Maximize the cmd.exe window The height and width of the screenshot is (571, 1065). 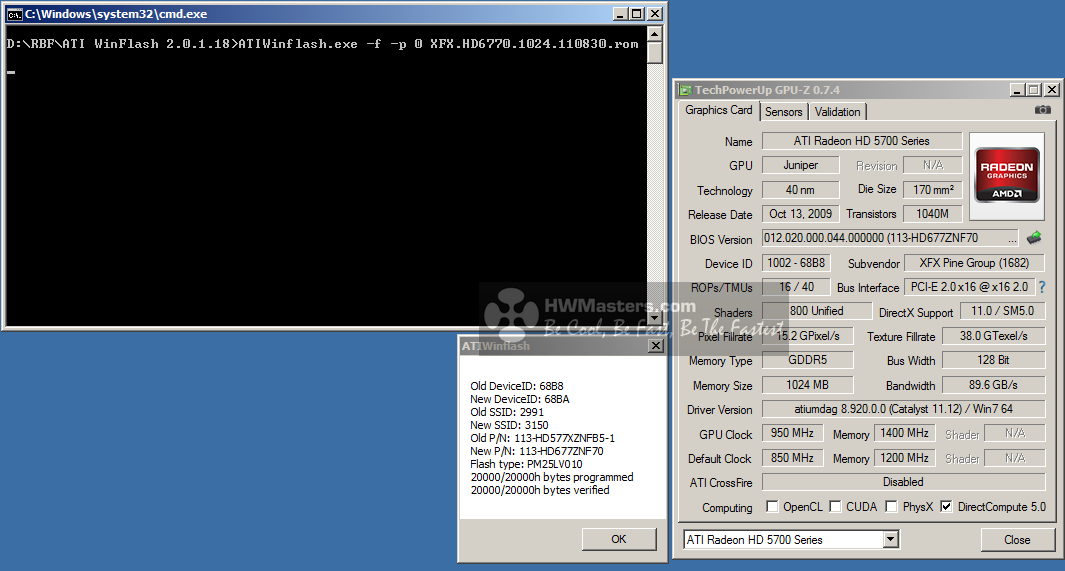(637, 14)
